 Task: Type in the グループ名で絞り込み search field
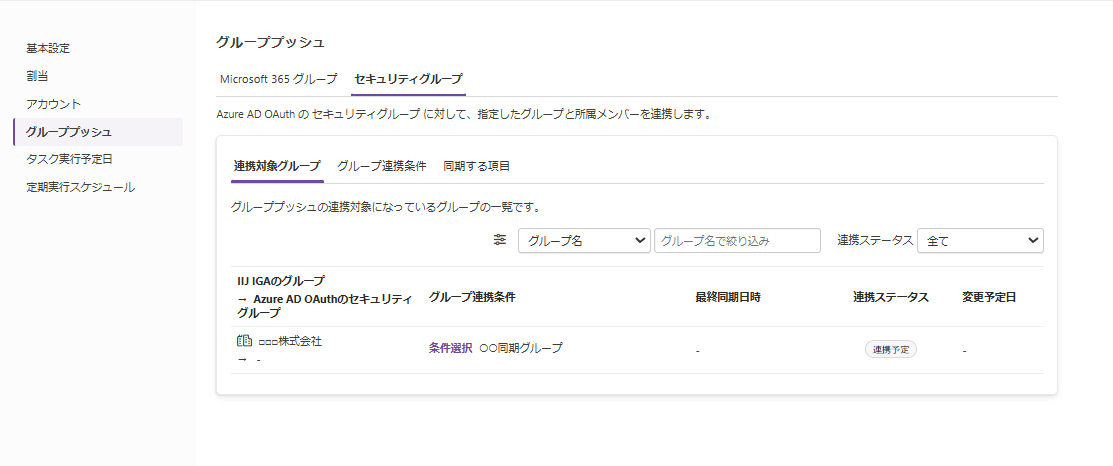[736, 241]
